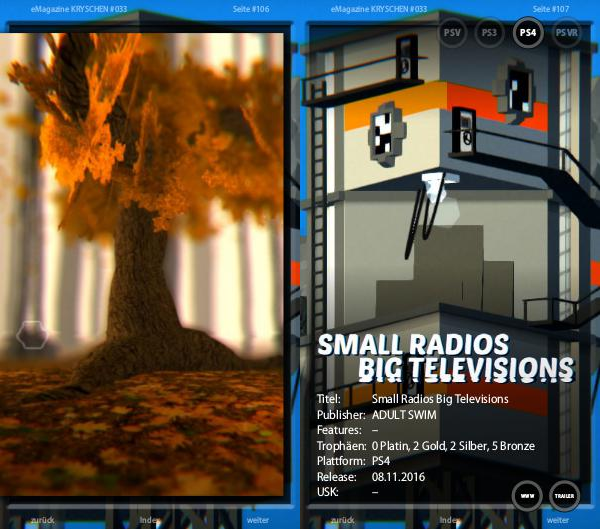Select the PSV platform badge

(x=453, y=33)
